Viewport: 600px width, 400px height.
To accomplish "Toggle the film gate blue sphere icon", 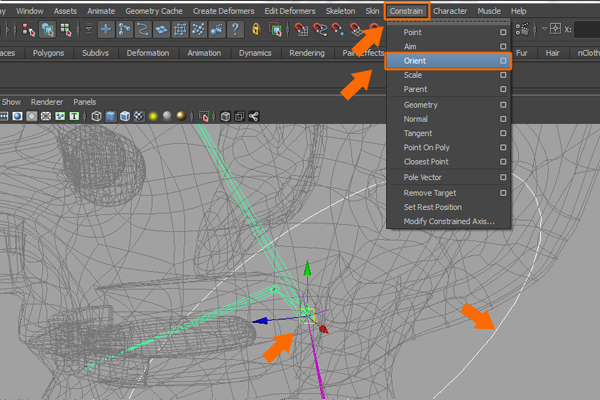I will 17,116.
